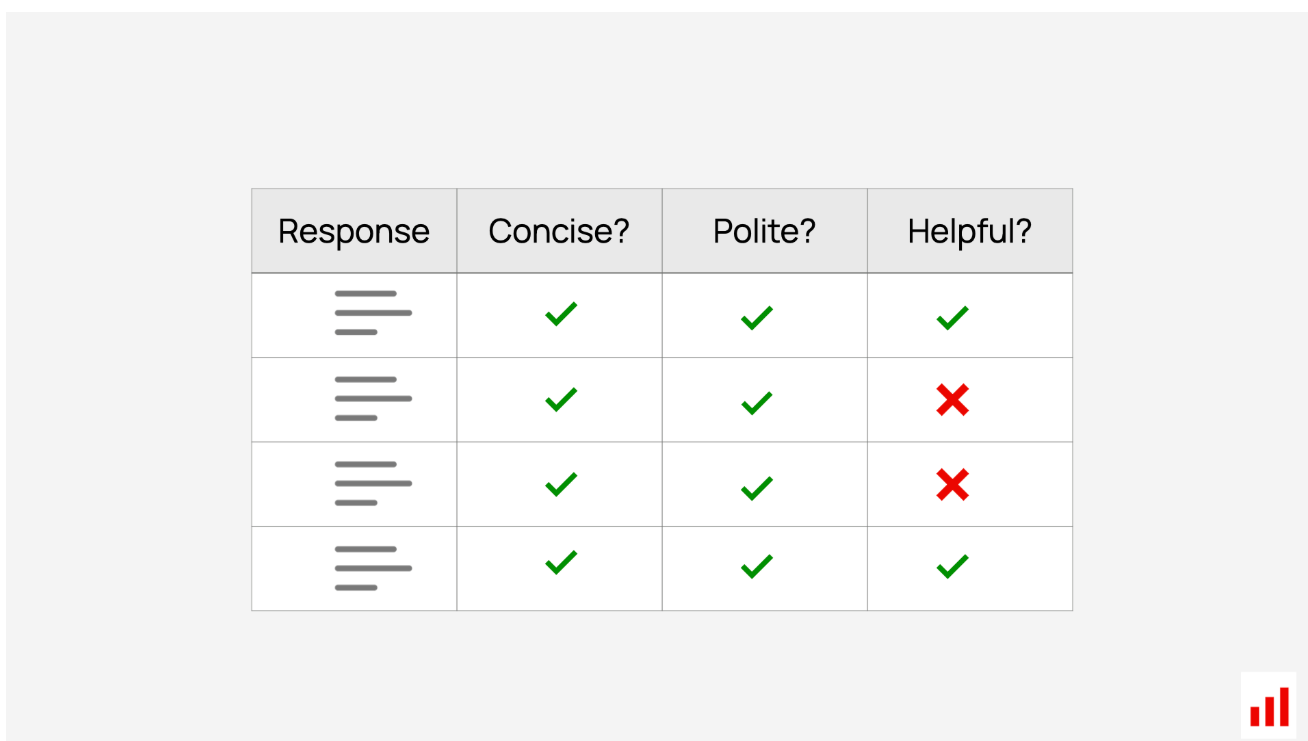Screen dimensions: 1308x741
Task: Click third row Concise green checkmark
Action: 561,484
